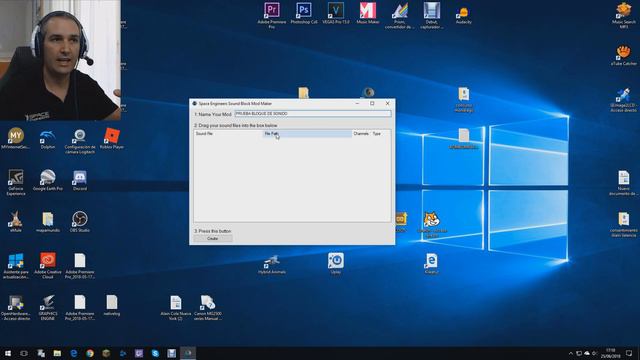Open Chrome from the taskbar

90,353
